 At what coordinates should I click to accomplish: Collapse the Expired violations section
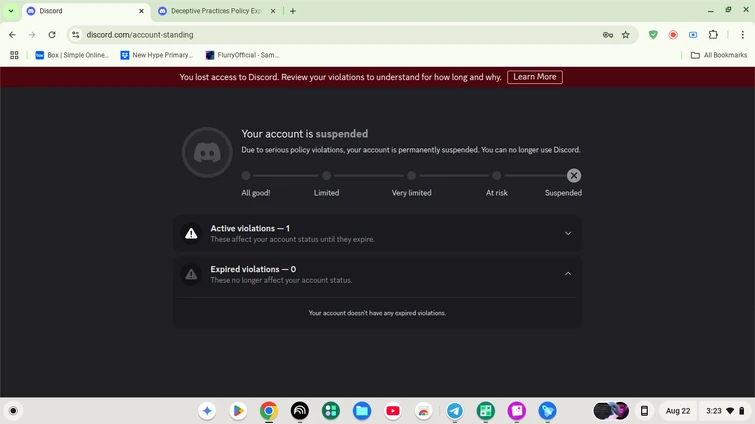tap(568, 274)
